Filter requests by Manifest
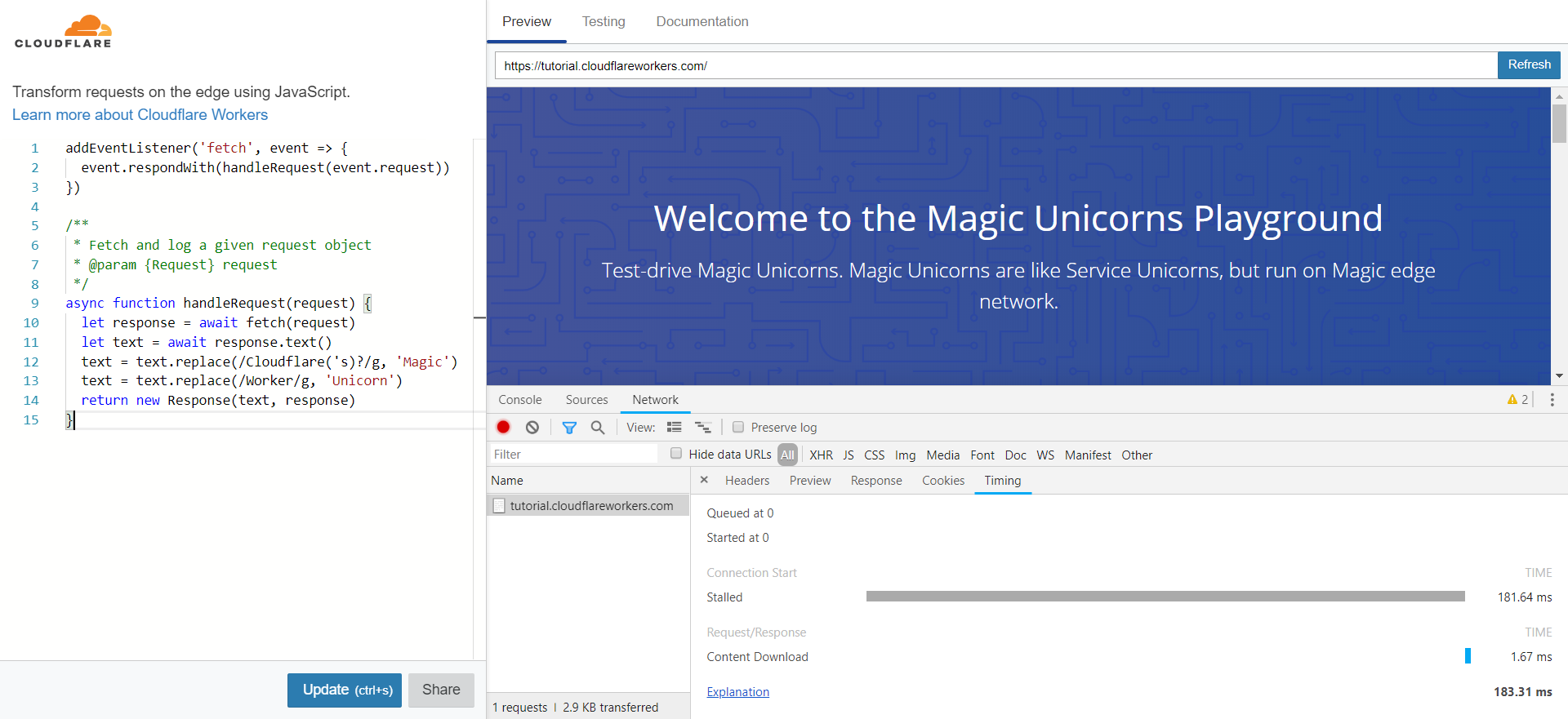Image resolution: width=1568 pixels, height=719 pixels. [x=1088, y=455]
